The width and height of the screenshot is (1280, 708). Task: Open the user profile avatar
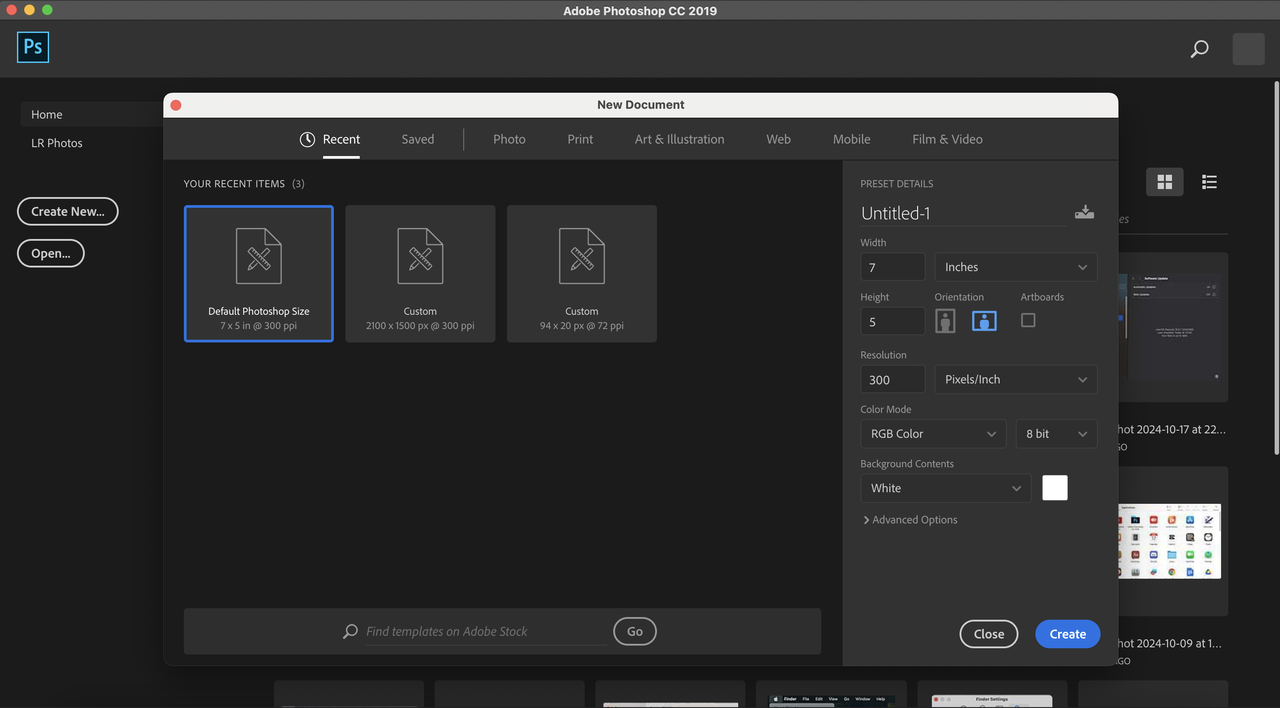point(1248,48)
